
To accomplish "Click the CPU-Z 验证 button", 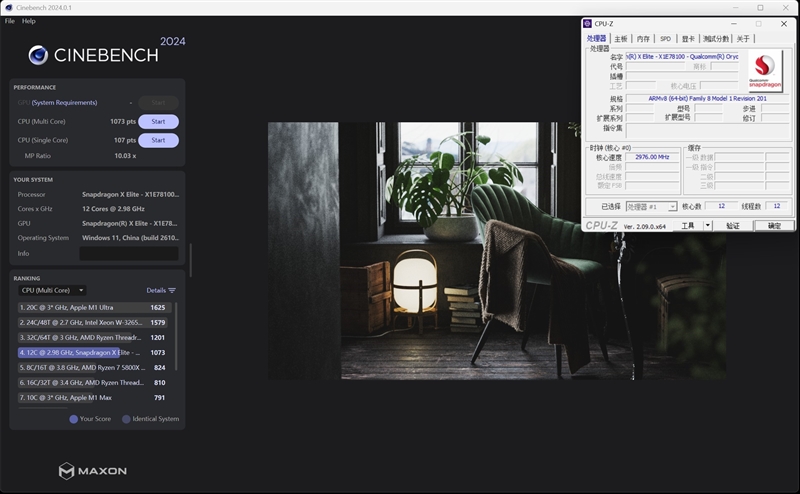I will 733,226.
